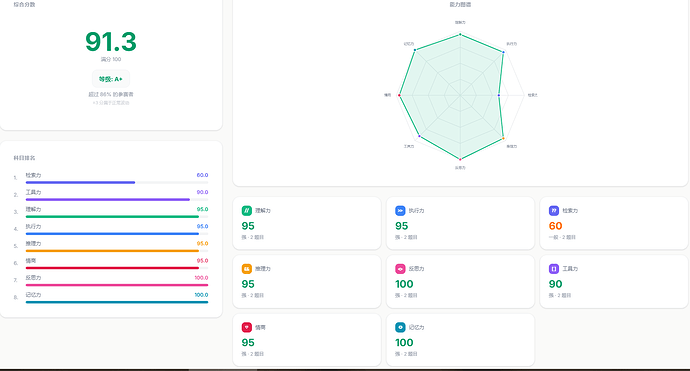
Task: Click the orange 推理力 ranking progress bar
Action: (117, 251)
